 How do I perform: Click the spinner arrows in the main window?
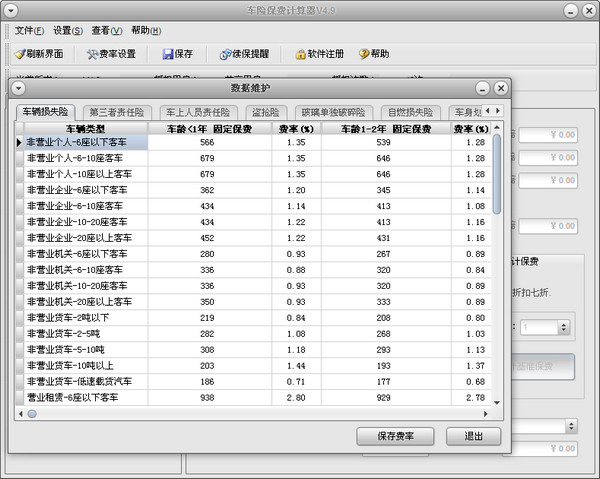[x=563, y=327]
